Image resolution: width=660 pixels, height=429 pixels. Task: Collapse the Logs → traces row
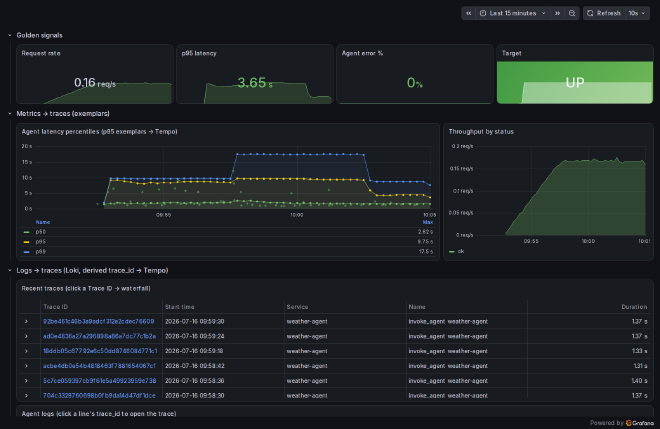tap(10, 270)
